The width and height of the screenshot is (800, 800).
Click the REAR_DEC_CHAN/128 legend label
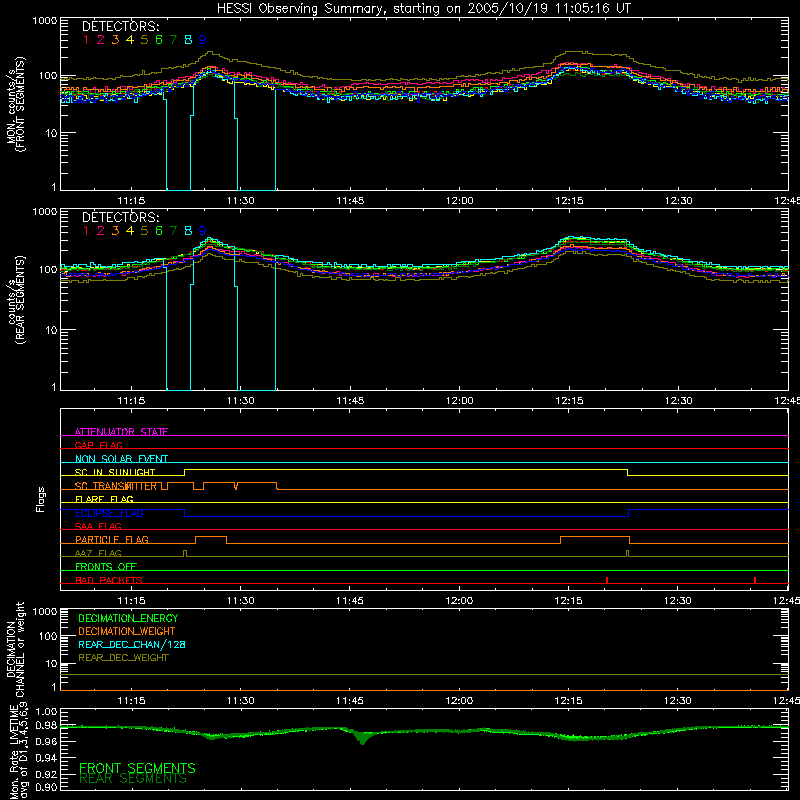[132, 644]
